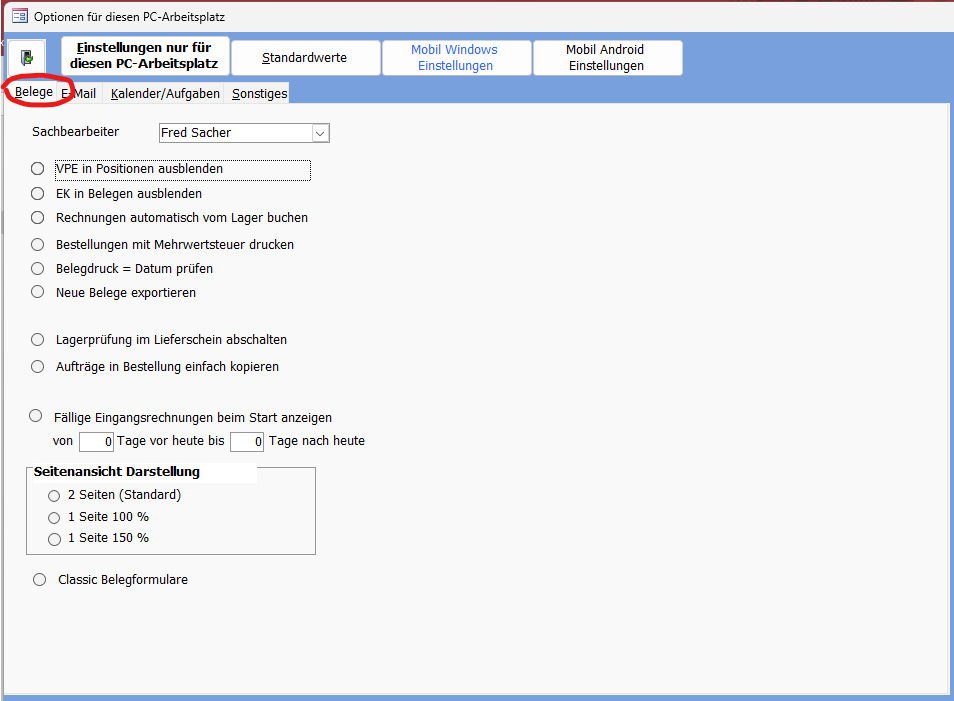Toggle Bestellungen mit Mehrwertsteuer drucken

(x=38, y=244)
